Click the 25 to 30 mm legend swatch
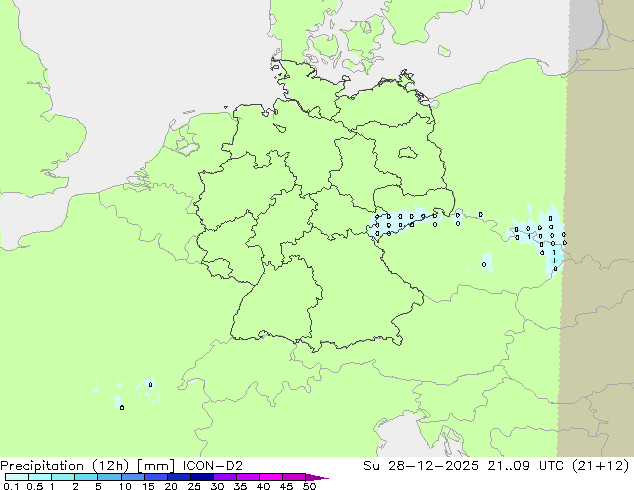Screen dimensions: 634x490 201,477
